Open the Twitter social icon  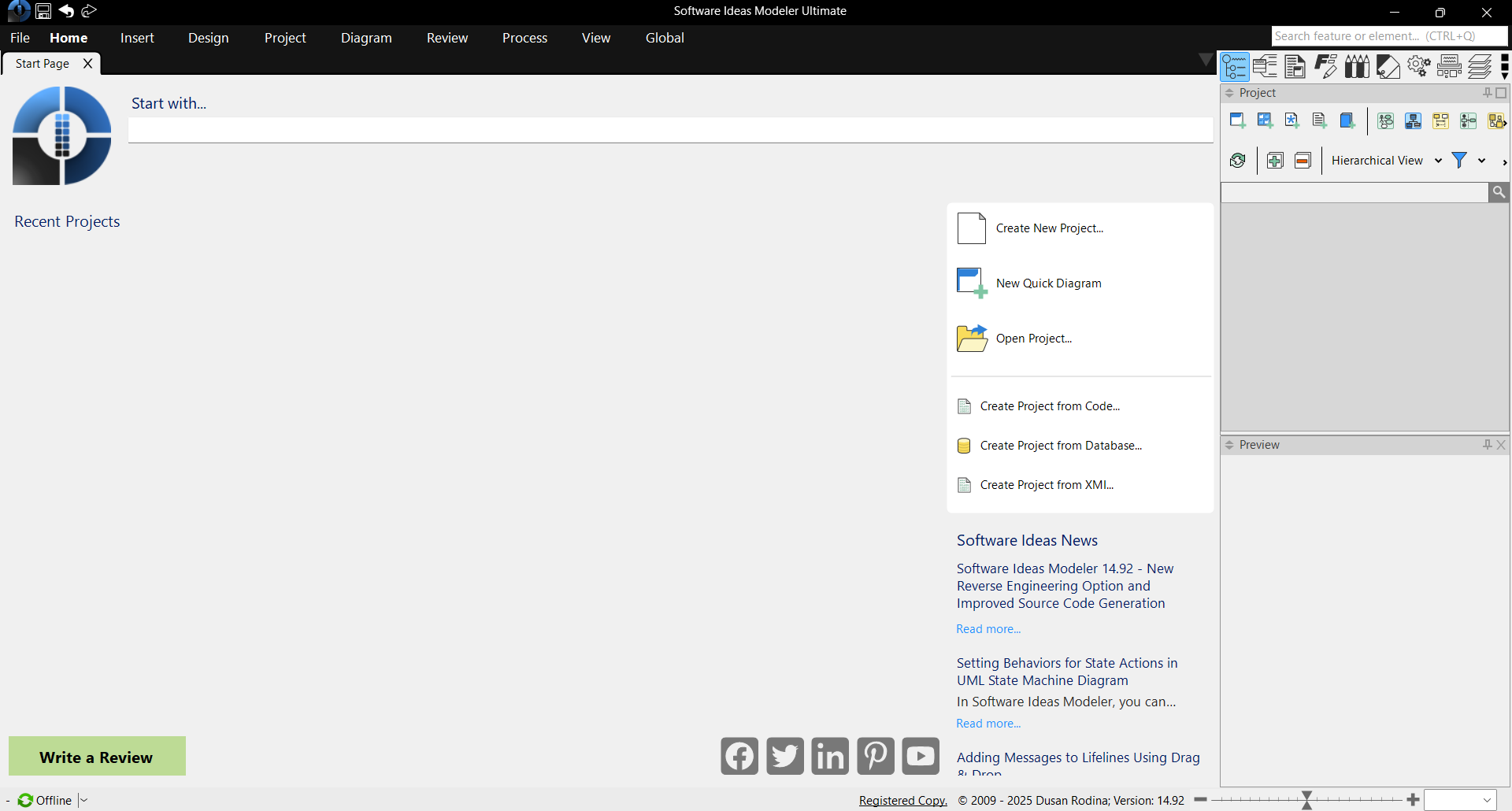785,756
